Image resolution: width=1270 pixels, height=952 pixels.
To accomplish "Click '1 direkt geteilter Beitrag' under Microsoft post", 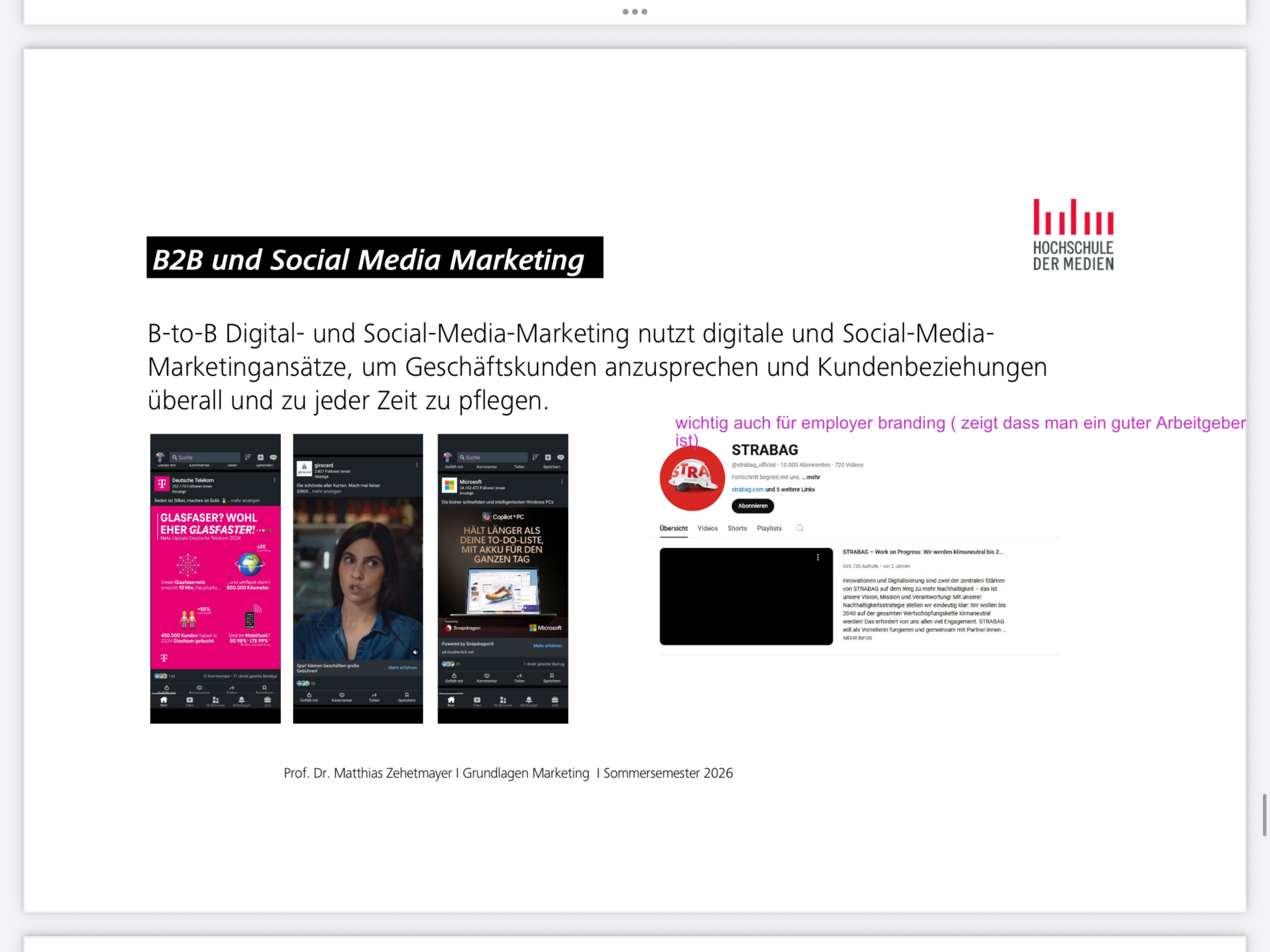I will [x=544, y=664].
